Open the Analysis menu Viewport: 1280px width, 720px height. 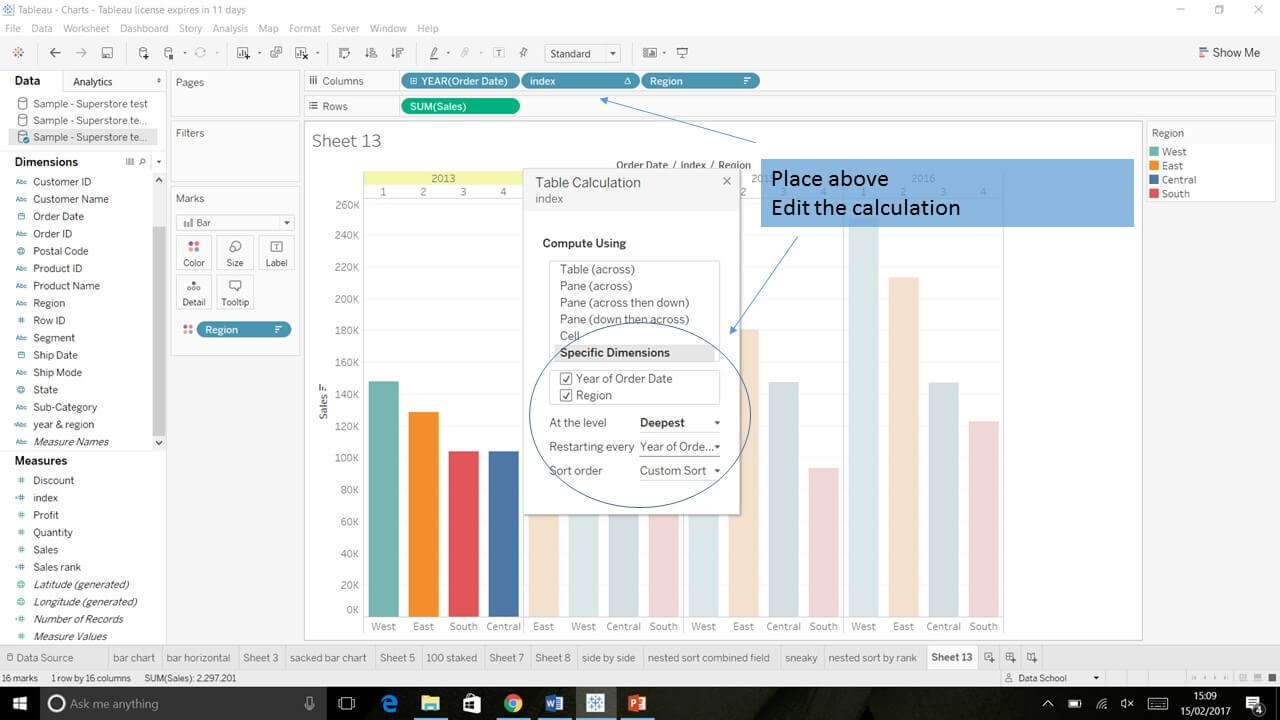[230, 29]
